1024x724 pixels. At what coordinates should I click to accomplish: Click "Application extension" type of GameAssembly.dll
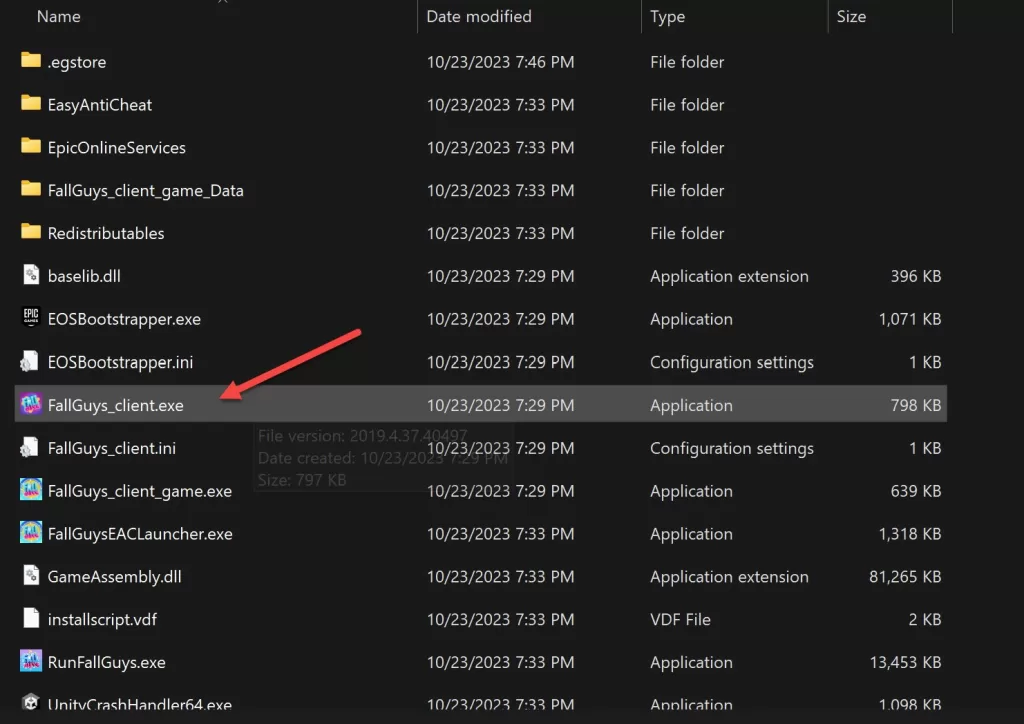(x=729, y=576)
